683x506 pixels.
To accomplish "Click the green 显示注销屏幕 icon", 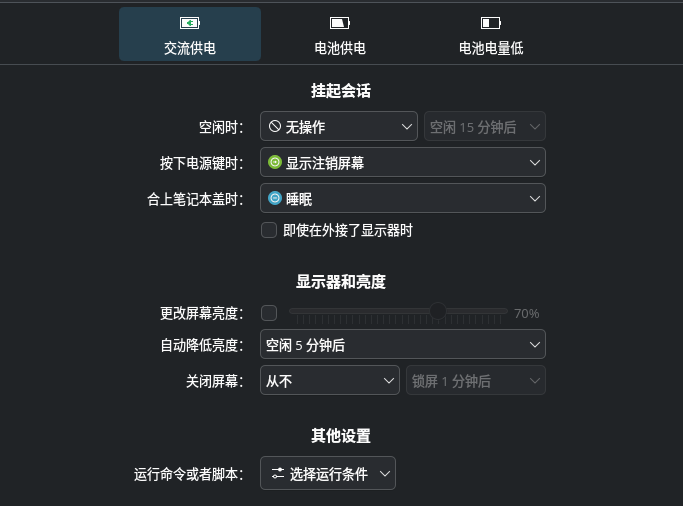I will pos(275,162).
